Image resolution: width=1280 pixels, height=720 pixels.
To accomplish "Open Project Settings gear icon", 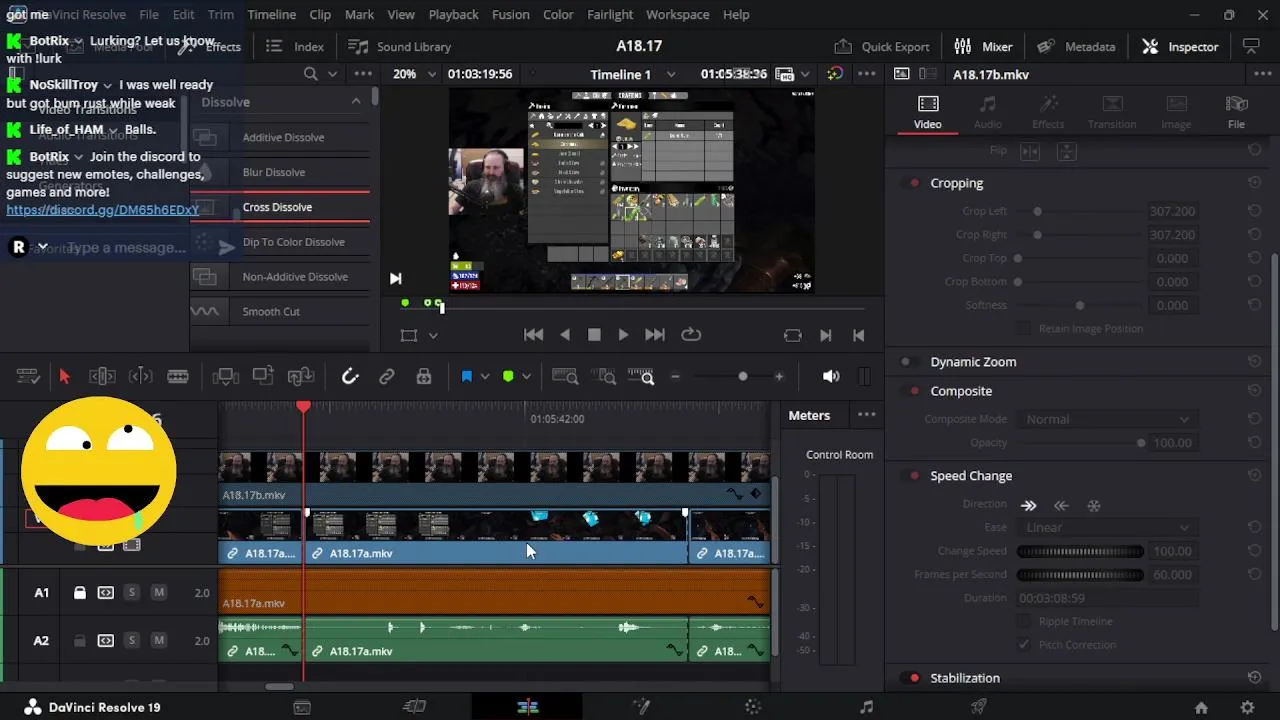I will (1247, 707).
